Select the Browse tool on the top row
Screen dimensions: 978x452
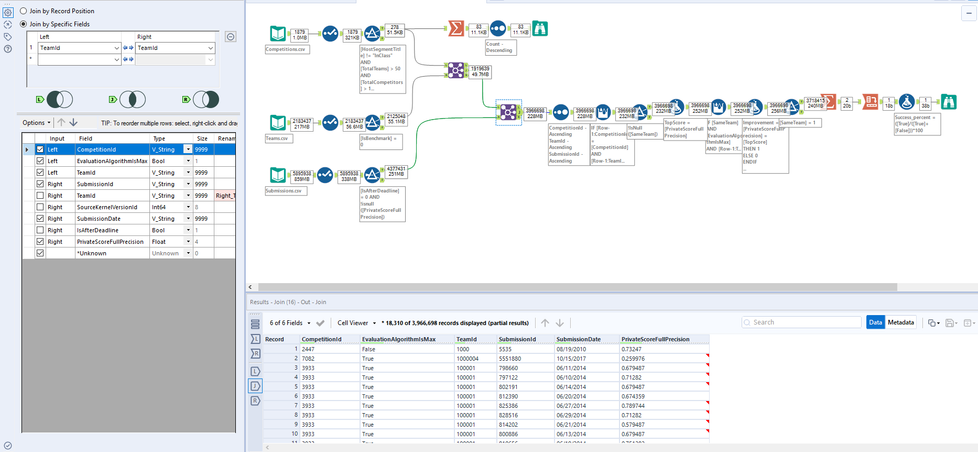click(540, 28)
